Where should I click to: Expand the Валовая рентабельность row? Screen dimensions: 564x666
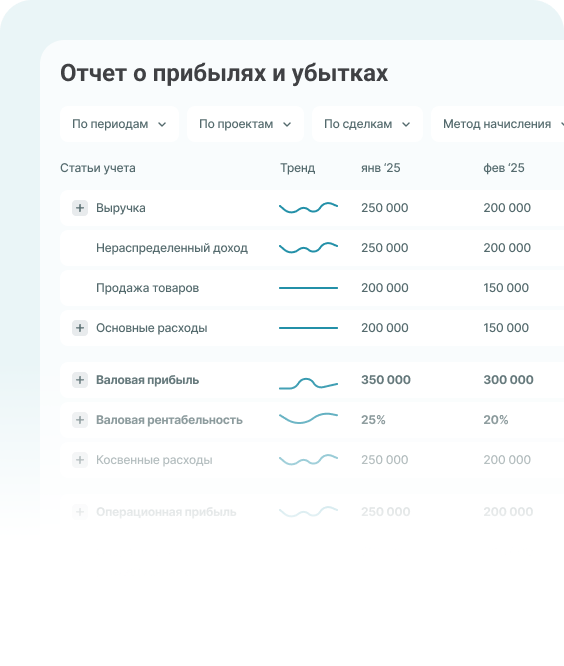(80, 420)
